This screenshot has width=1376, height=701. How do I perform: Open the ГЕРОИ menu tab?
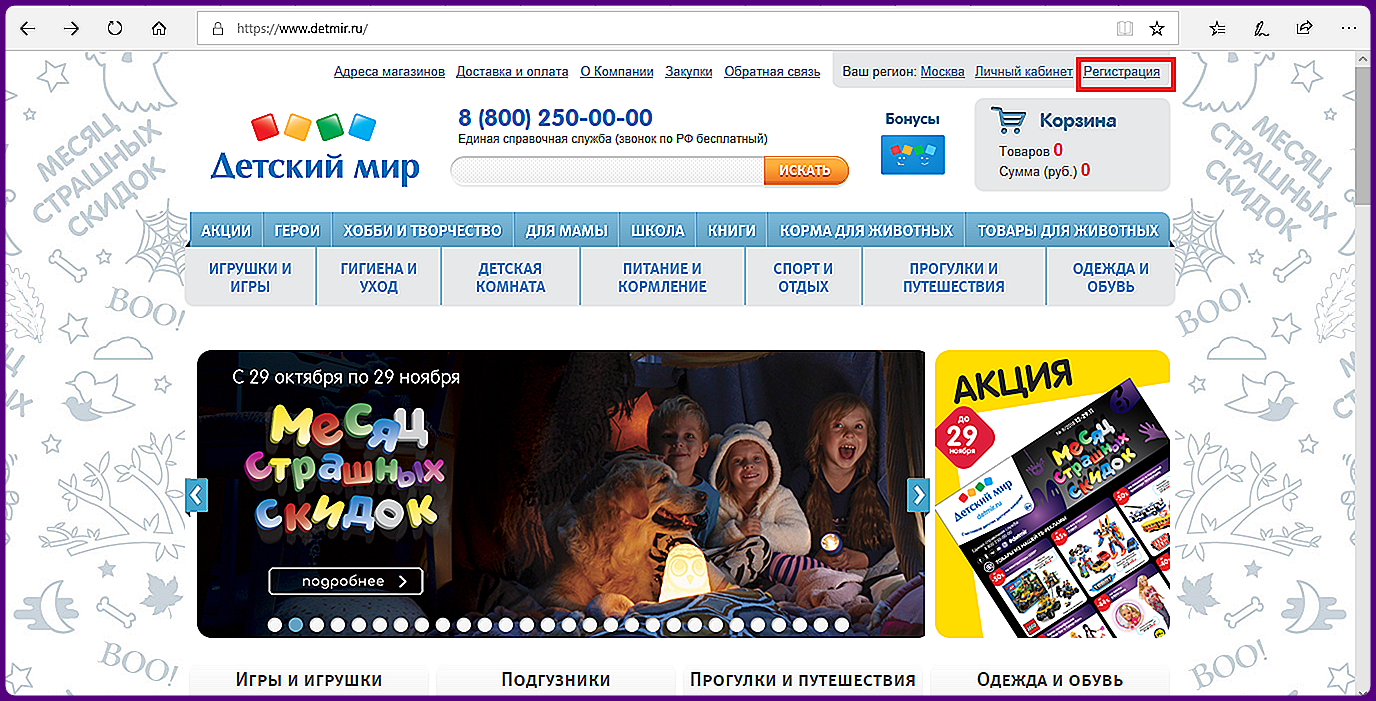pyautogui.click(x=297, y=230)
